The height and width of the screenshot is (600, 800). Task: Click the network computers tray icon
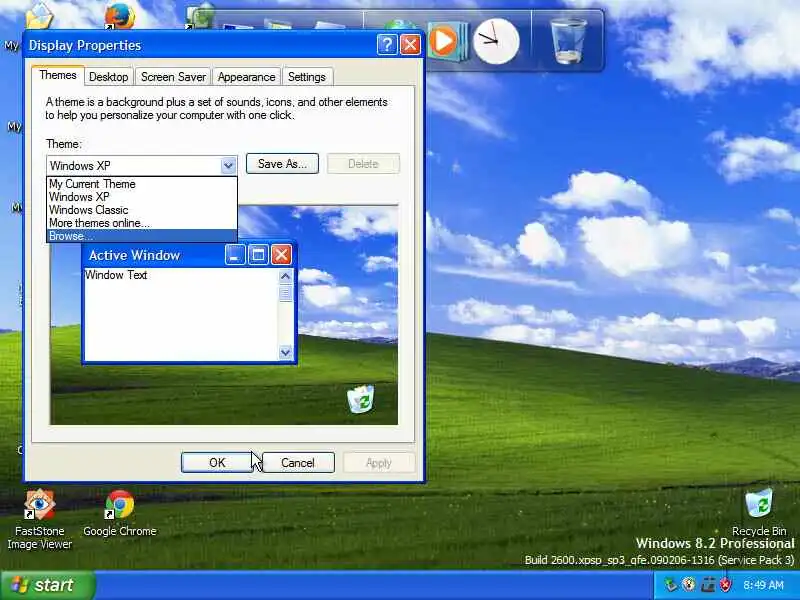click(x=708, y=585)
